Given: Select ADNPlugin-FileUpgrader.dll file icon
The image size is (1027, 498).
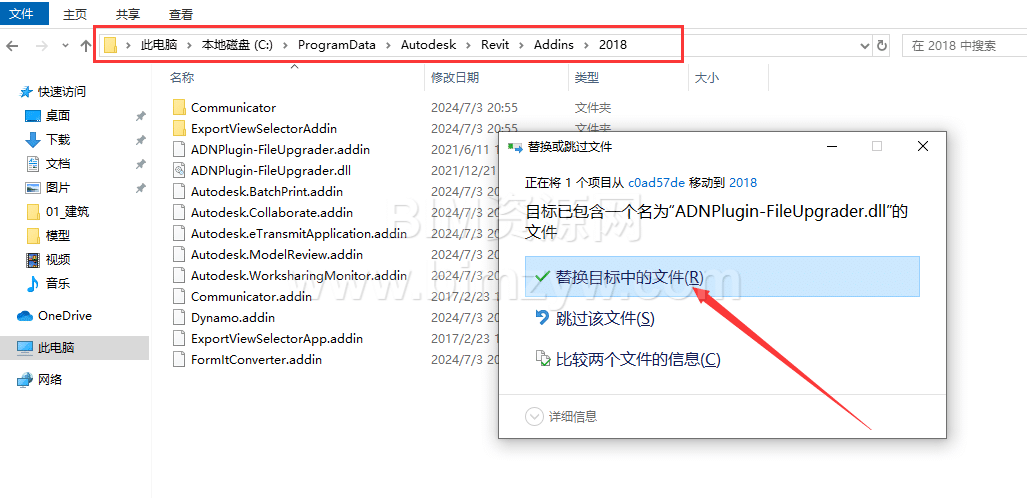Looking at the screenshot, I should (x=179, y=170).
